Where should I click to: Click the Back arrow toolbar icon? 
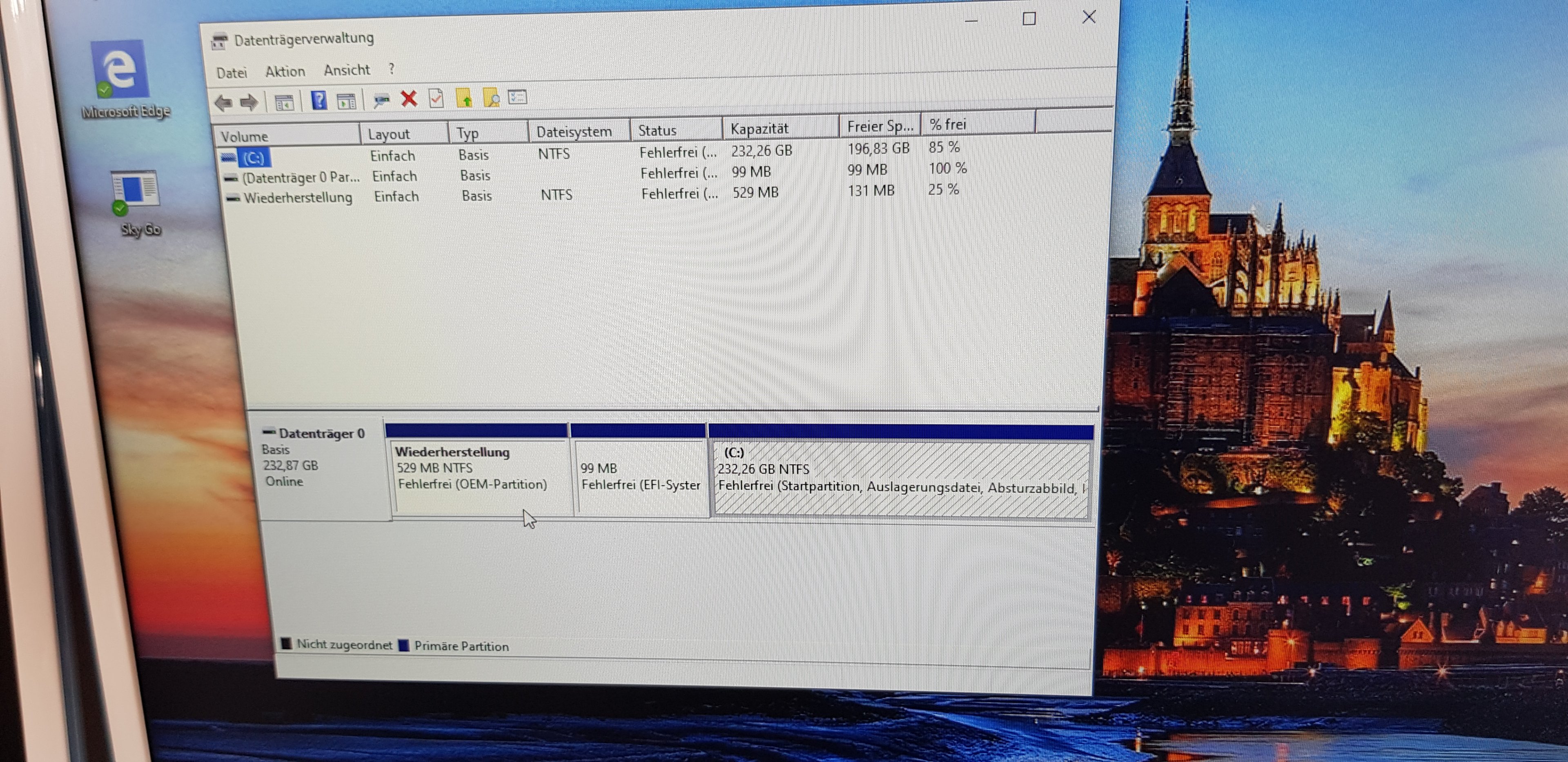223,103
